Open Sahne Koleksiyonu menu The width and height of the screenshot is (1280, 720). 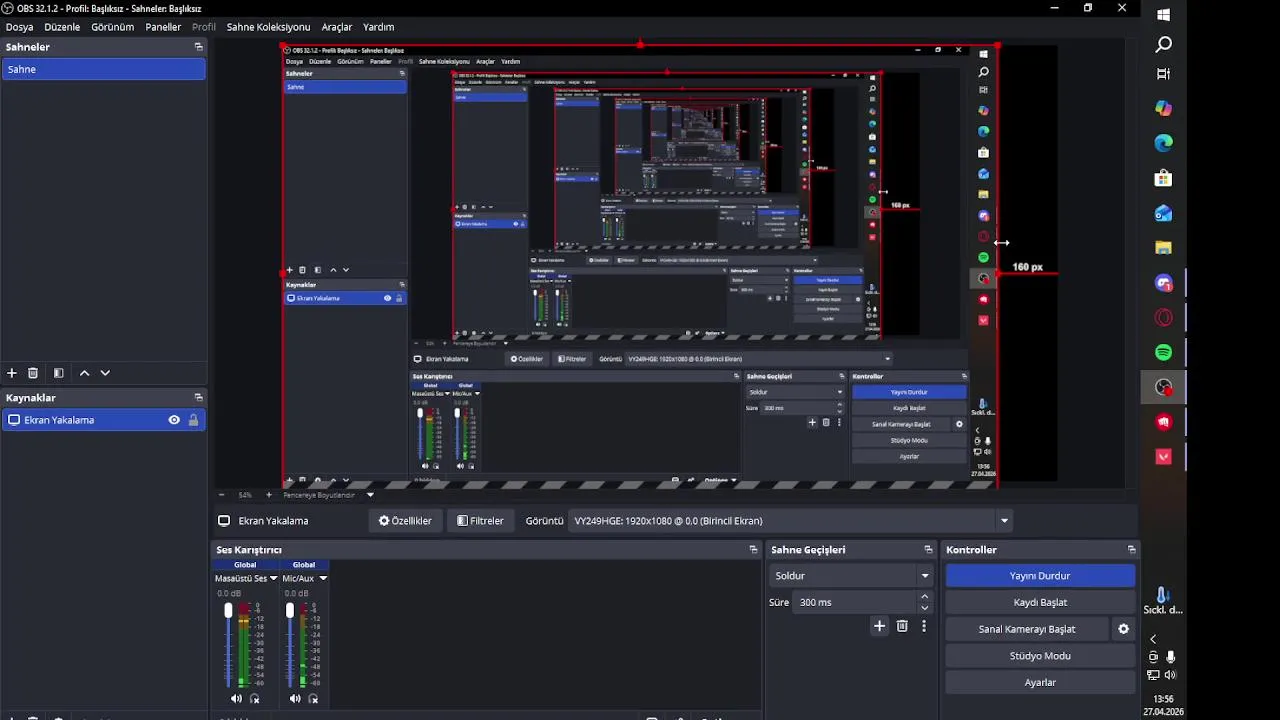(268, 27)
